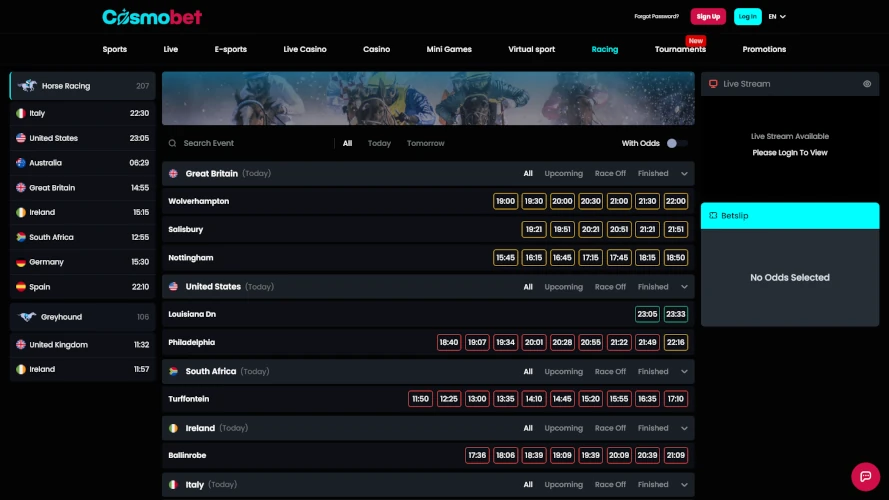This screenshot has width=889, height=500.
Task: Select Turffontein 11:50 race
Action: [x=420, y=399]
